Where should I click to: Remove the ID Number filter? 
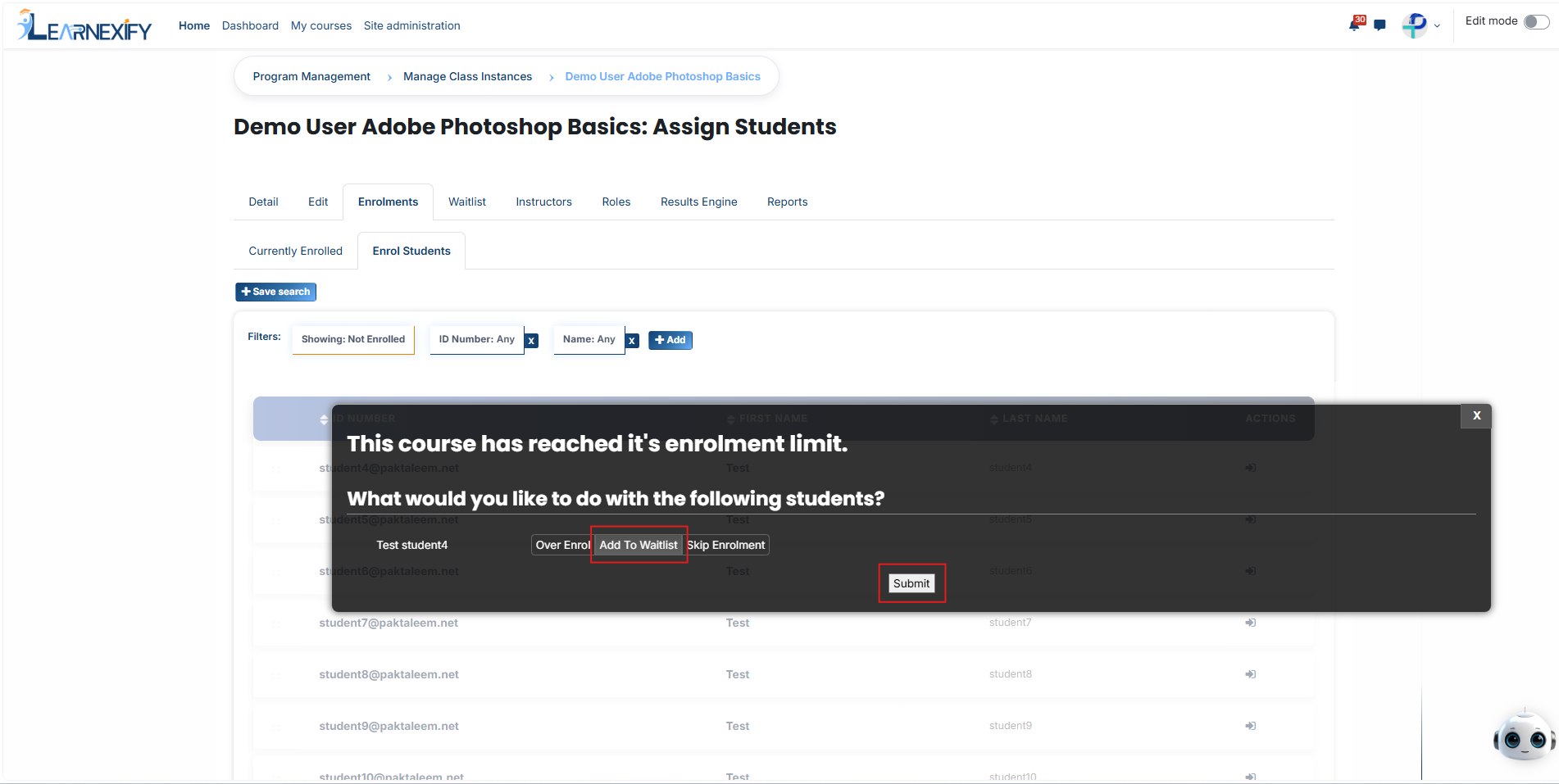point(531,341)
